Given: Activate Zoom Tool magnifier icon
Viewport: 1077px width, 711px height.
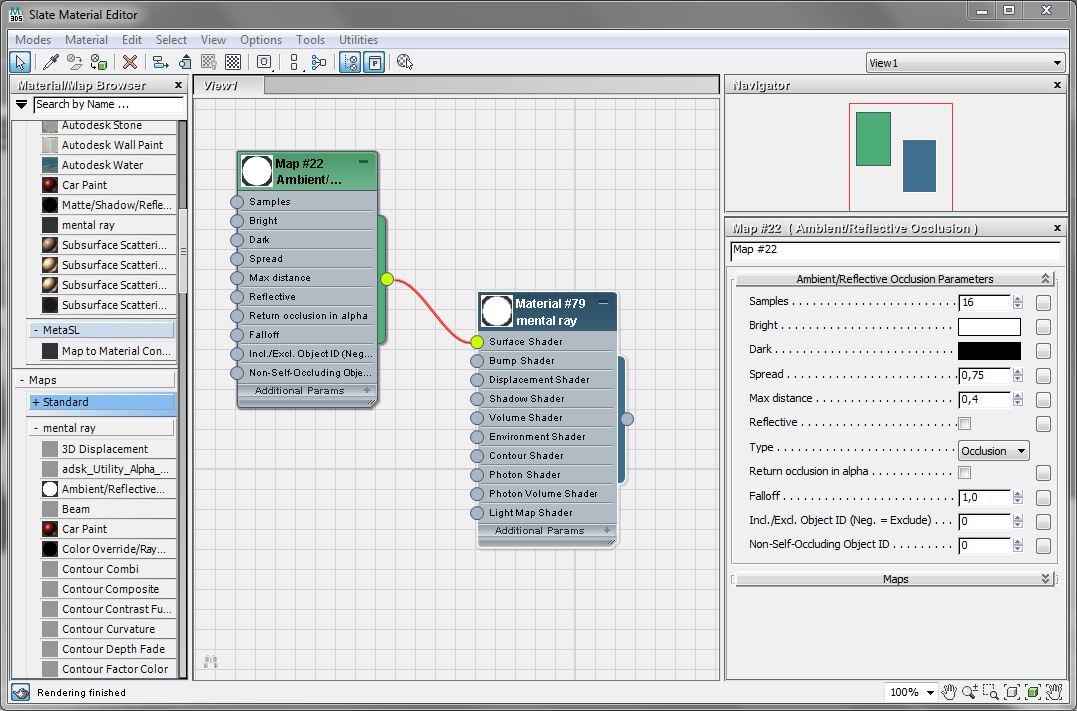Looking at the screenshot, I should coord(970,692).
